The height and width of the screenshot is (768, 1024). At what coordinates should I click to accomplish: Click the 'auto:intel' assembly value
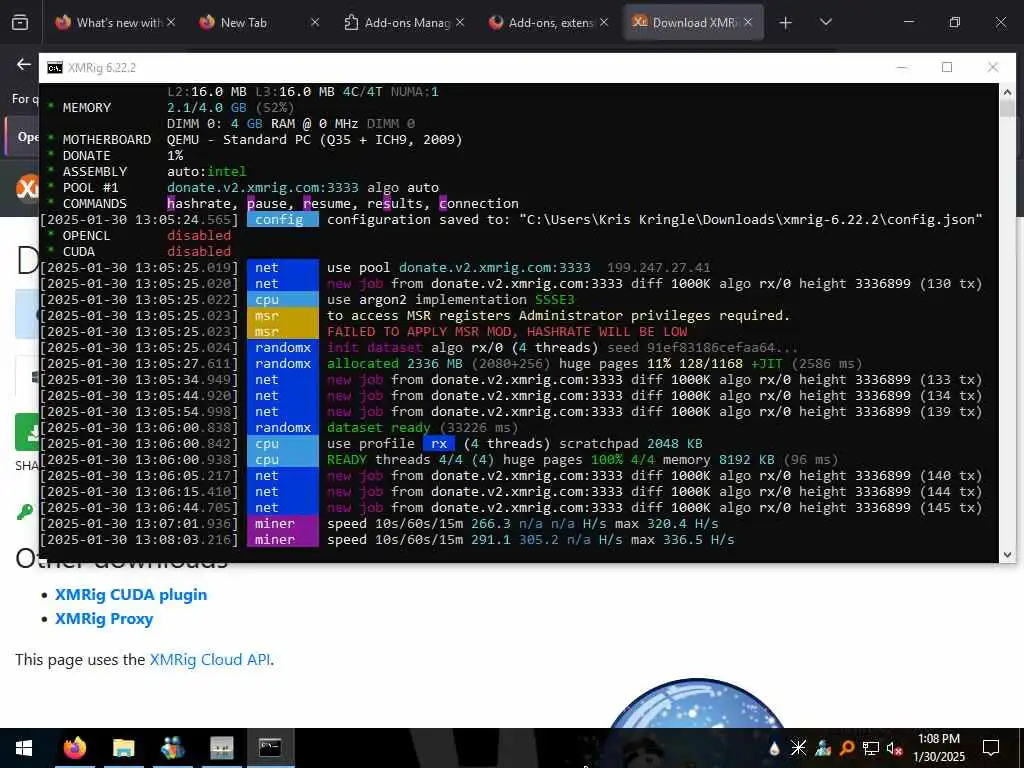click(206, 172)
